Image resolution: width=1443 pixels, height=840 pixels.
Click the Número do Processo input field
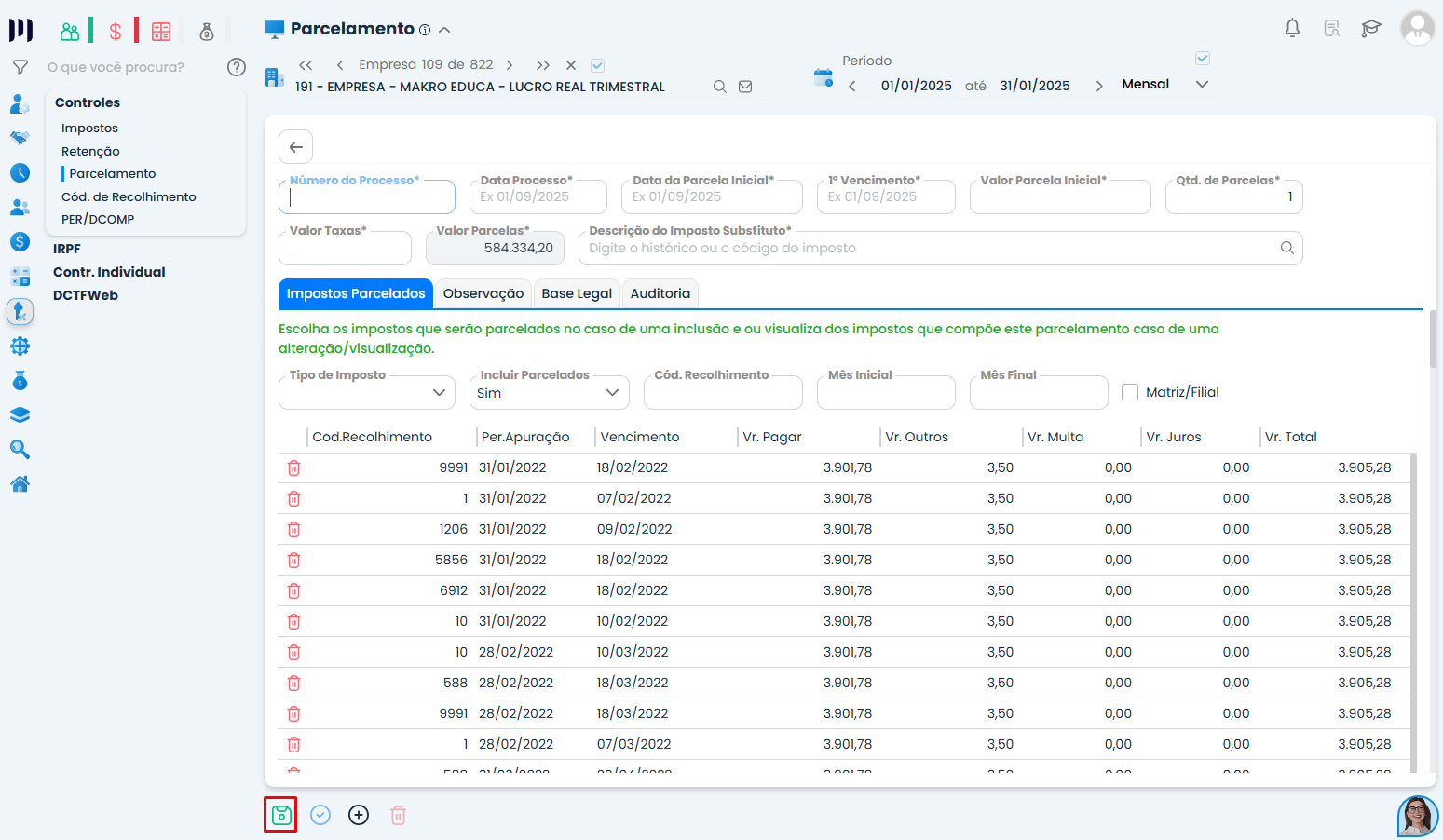pos(367,197)
